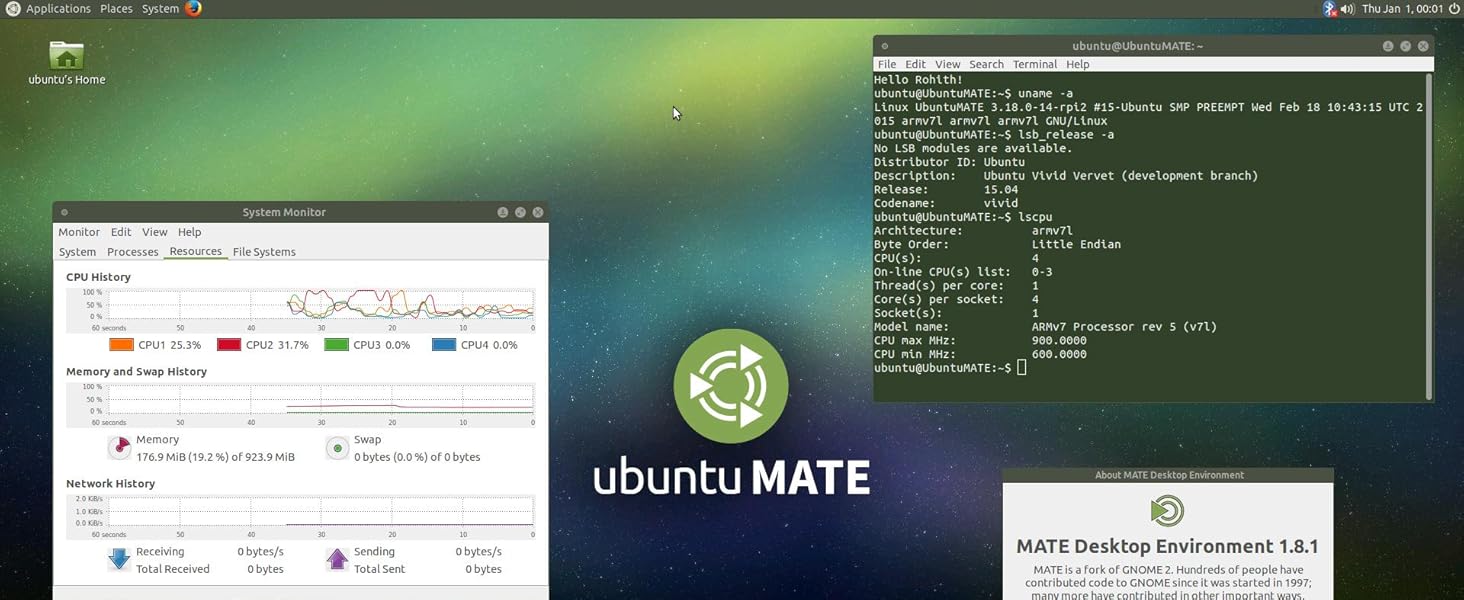Click the CPU3 green color swatch
Viewport: 1464px width, 600px height.
tap(335, 344)
